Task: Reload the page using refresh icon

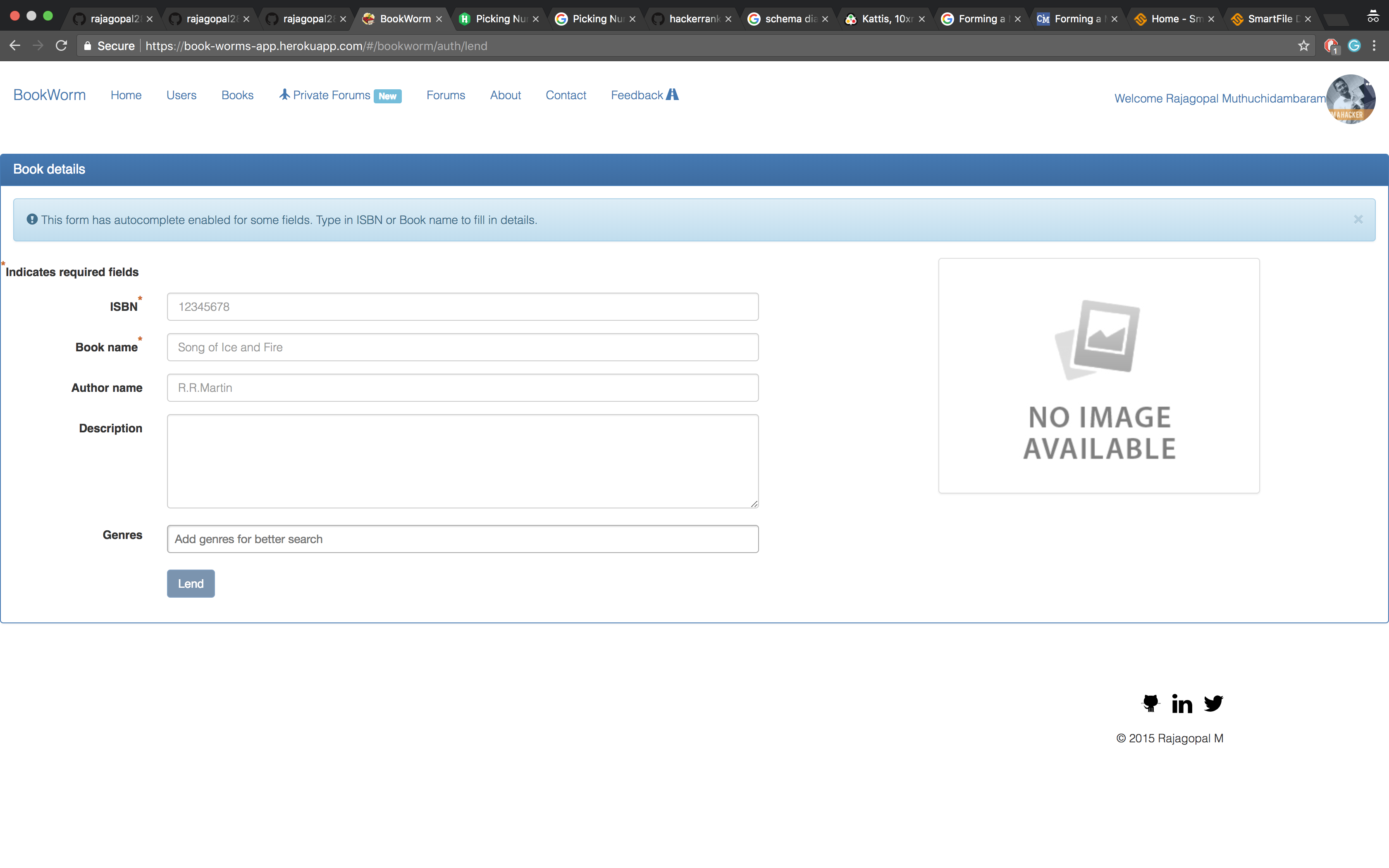Action: pyautogui.click(x=62, y=46)
